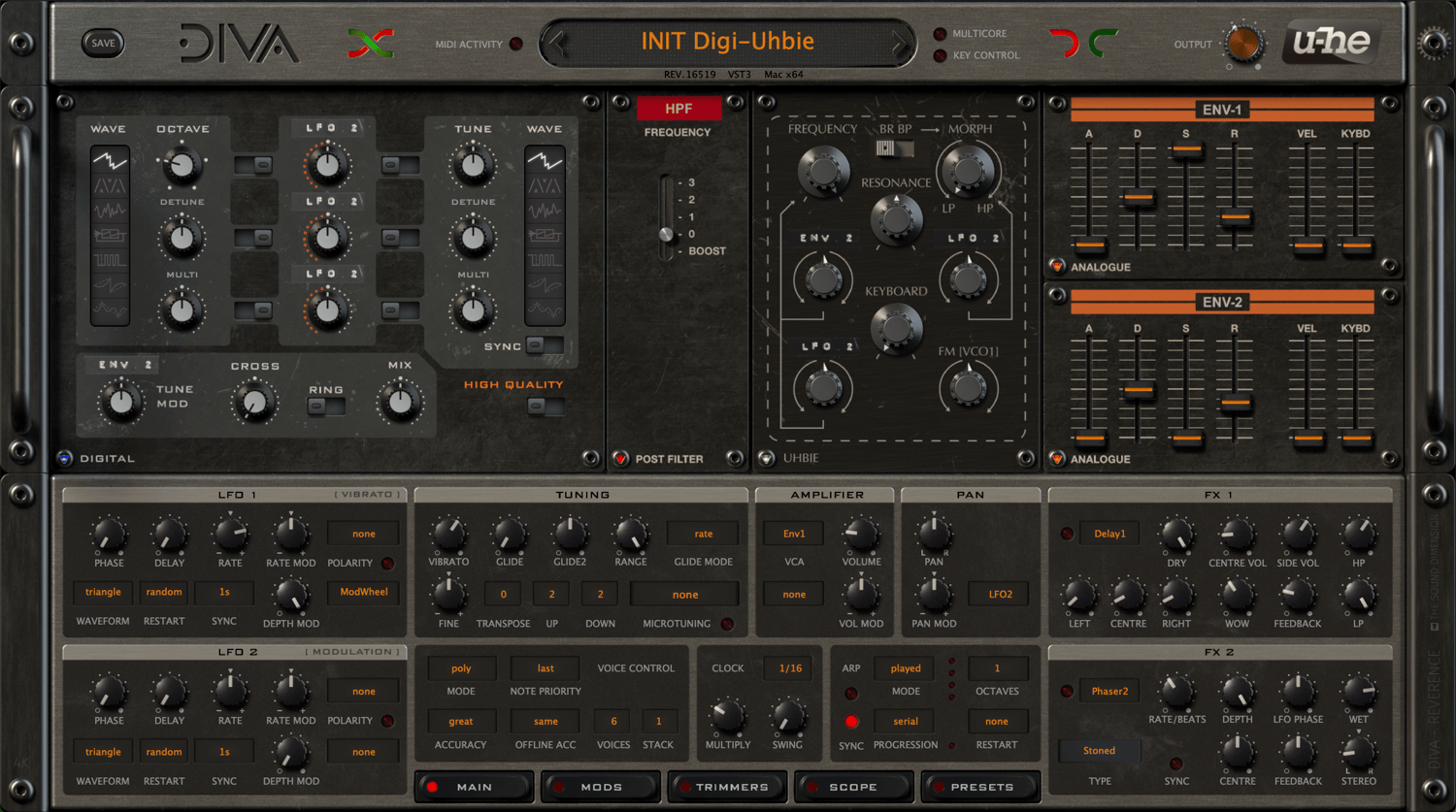
Task: Click the amplifier VOLUME knob
Action: 860,534
